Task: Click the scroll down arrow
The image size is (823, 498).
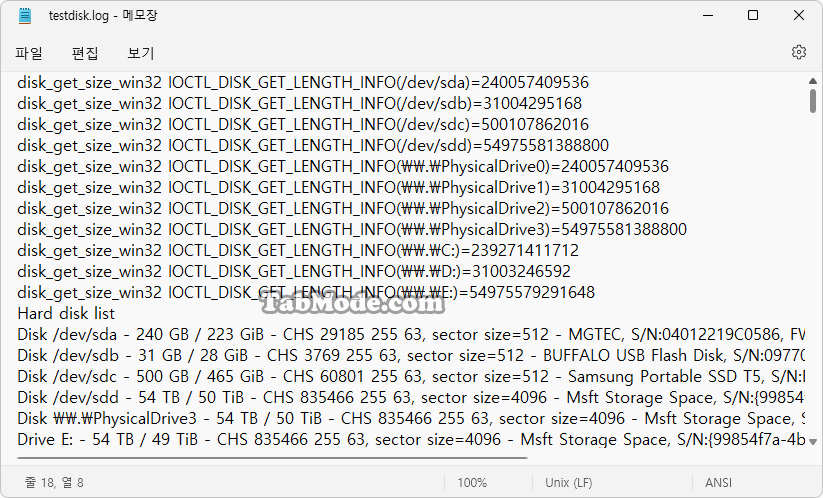Action: (x=813, y=442)
